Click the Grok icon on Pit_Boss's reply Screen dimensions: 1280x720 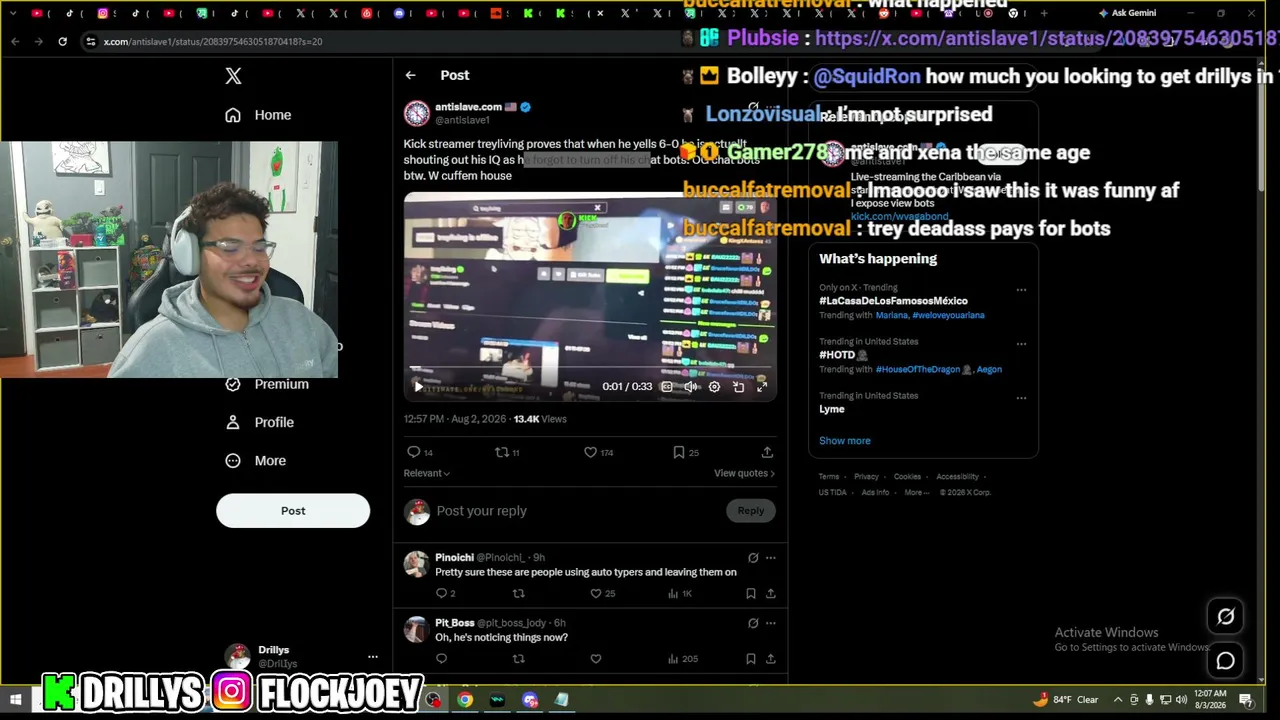753,623
